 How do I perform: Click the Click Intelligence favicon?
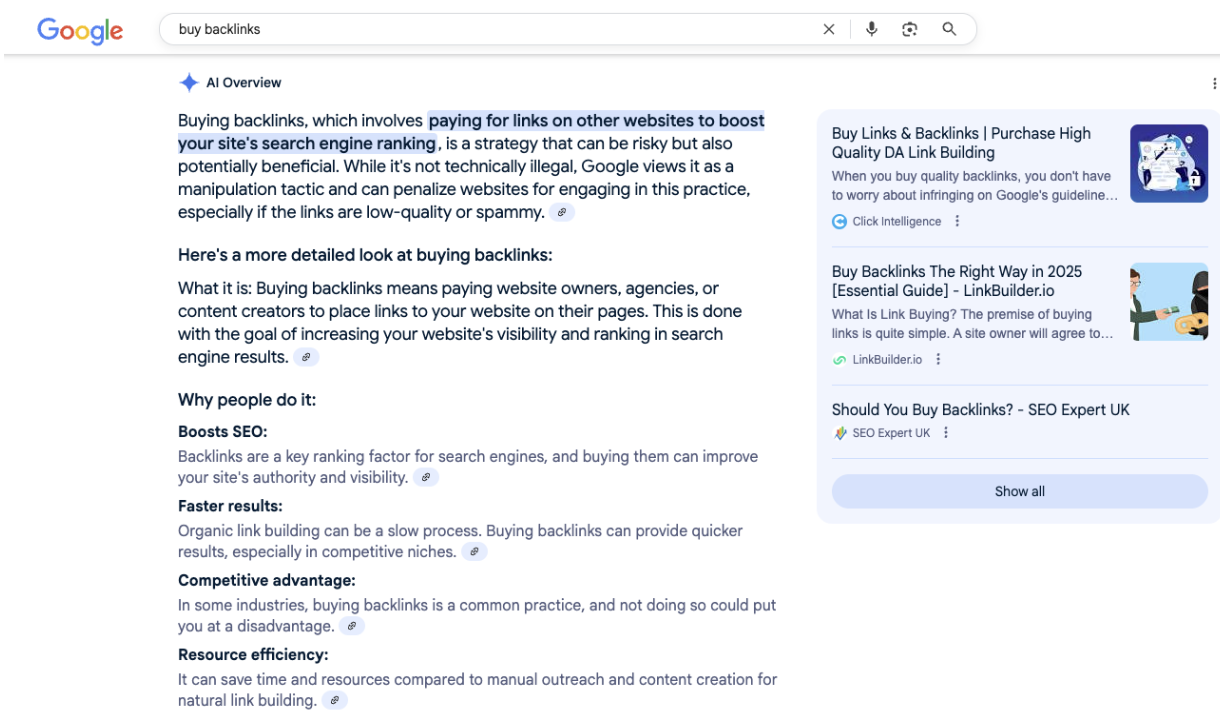[840, 221]
